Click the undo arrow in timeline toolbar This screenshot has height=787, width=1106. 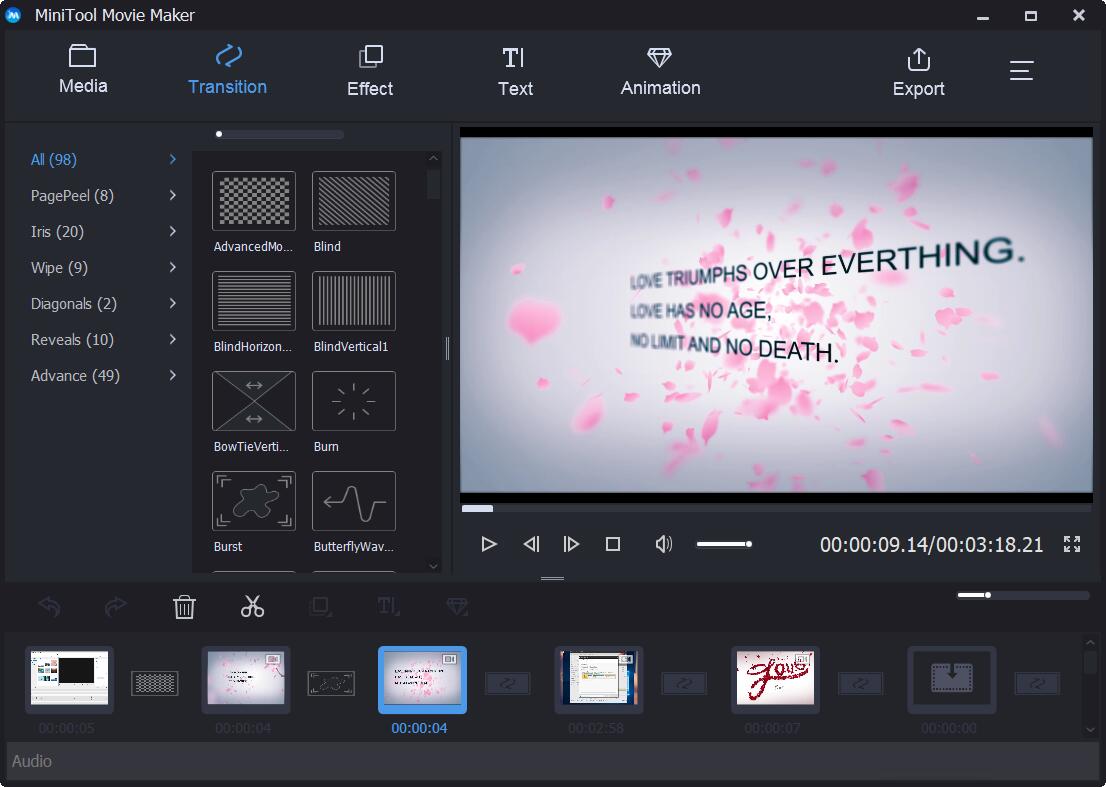click(49, 606)
